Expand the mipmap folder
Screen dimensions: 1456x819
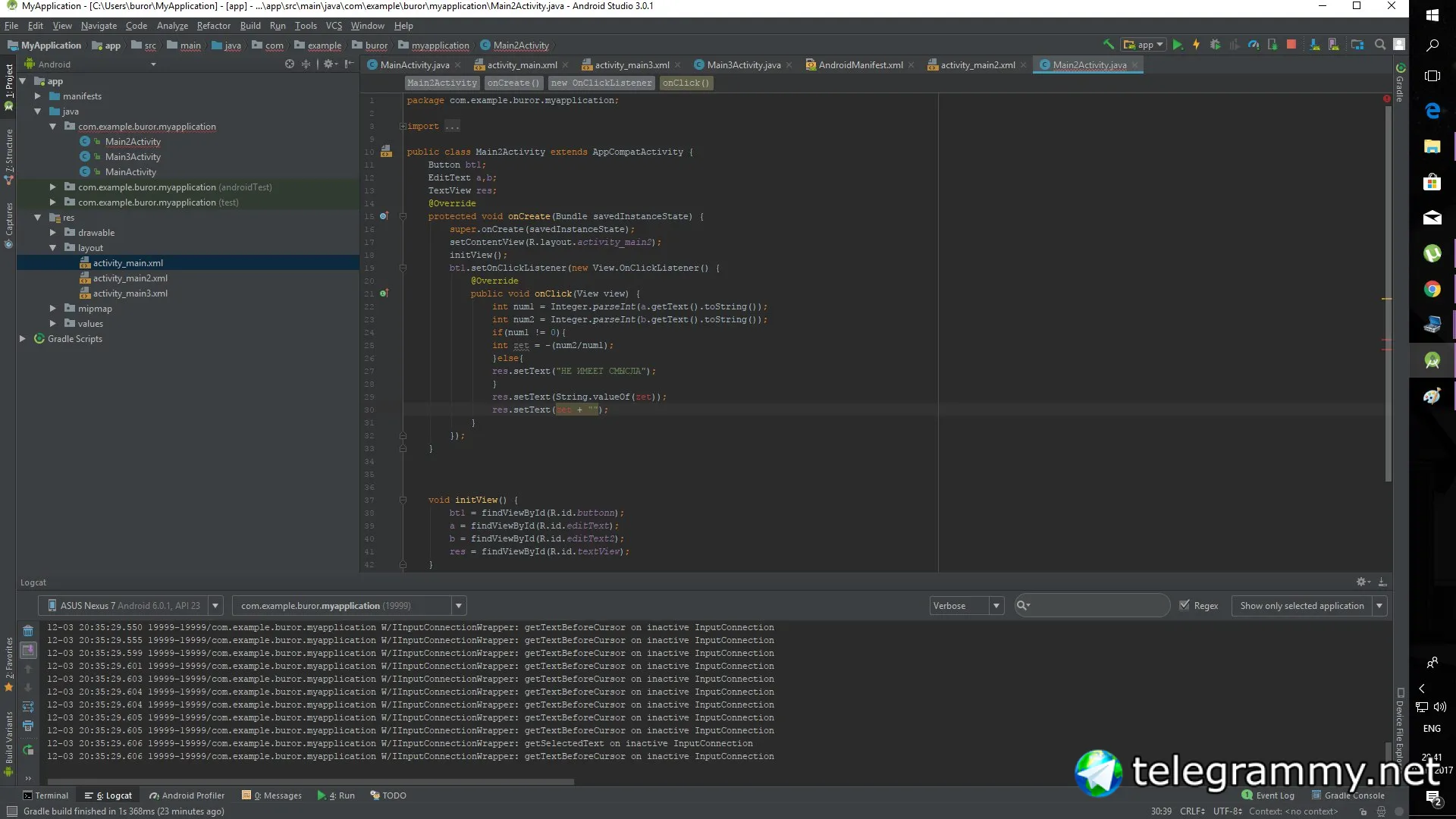click(x=52, y=309)
